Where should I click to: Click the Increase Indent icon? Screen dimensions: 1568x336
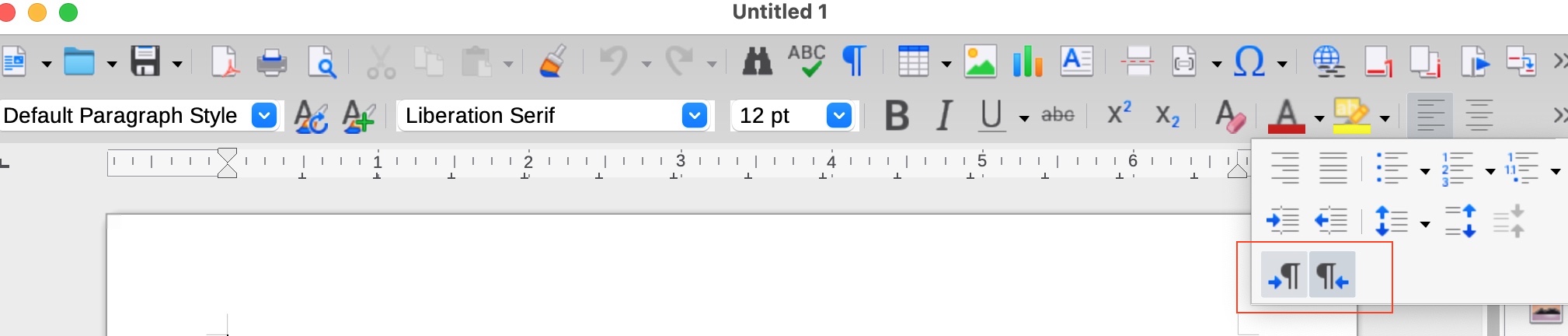coord(1283,221)
